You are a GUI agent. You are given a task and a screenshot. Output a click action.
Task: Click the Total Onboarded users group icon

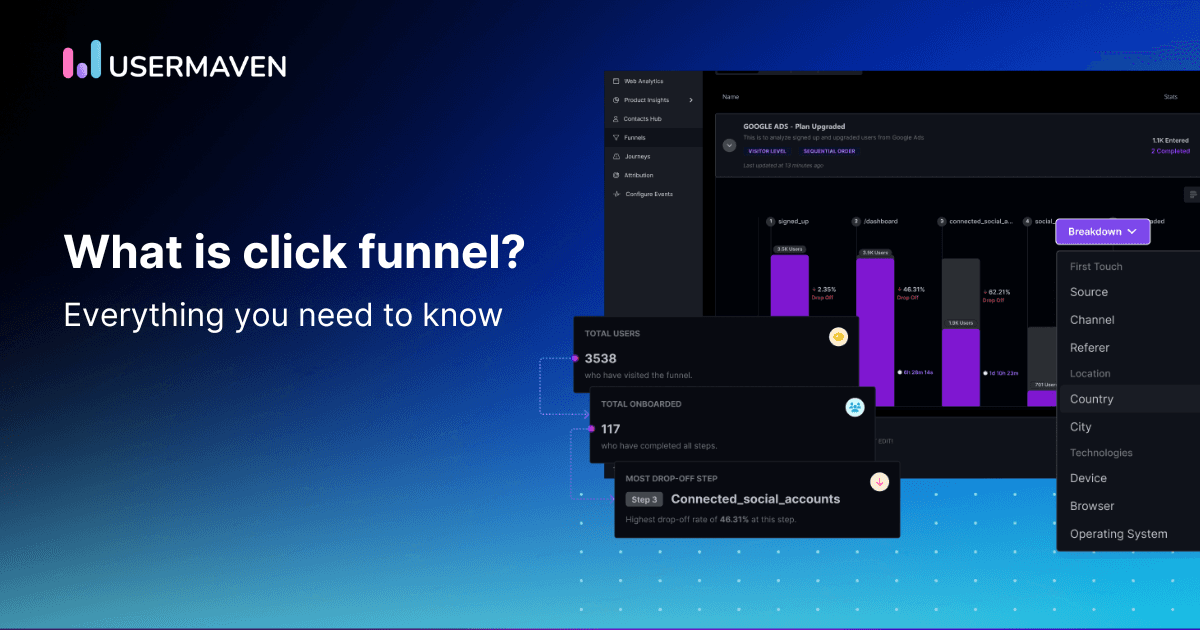pyautogui.click(x=855, y=407)
